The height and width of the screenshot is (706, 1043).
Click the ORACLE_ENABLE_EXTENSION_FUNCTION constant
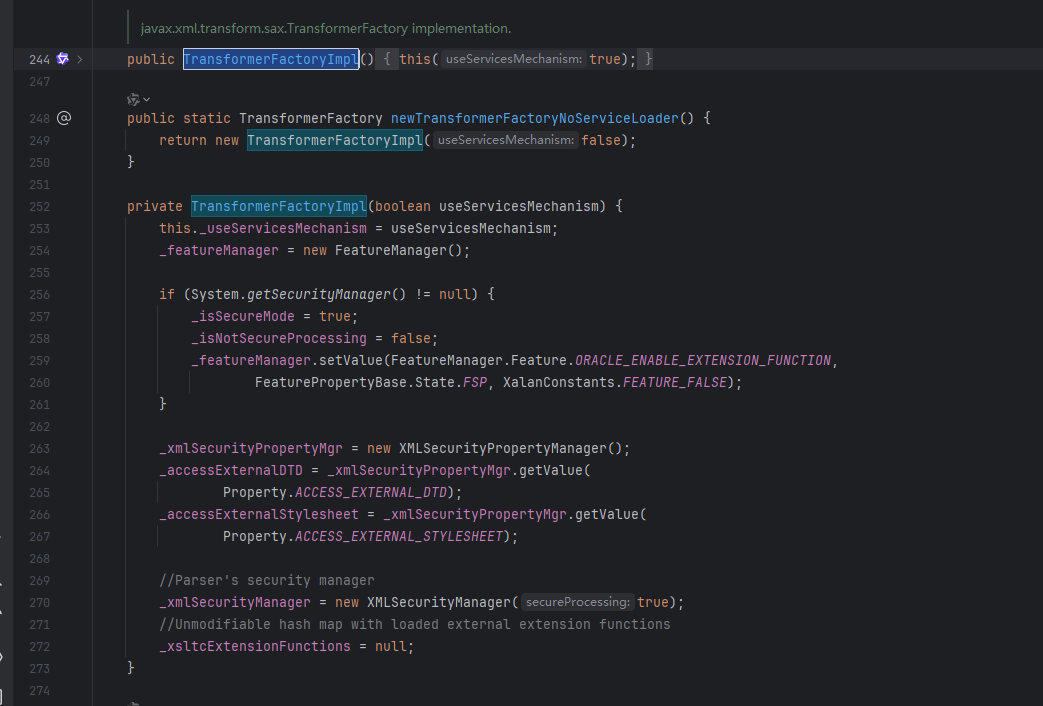(x=702, y=360)
